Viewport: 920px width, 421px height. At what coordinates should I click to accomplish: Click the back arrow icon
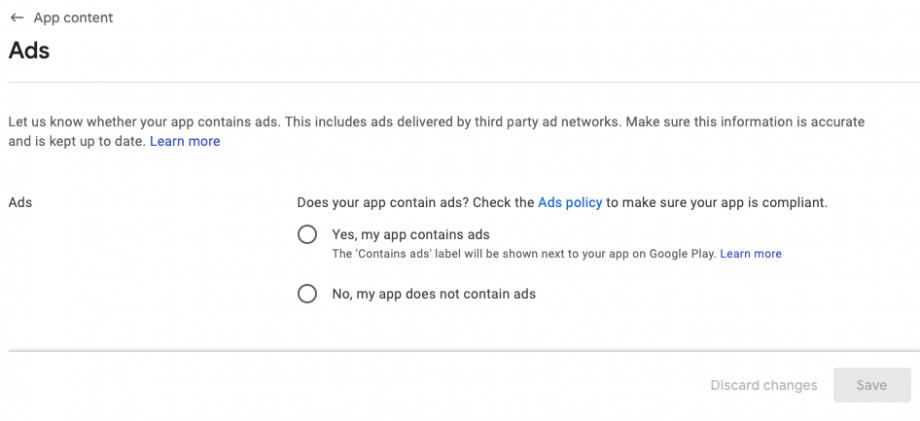17,18
